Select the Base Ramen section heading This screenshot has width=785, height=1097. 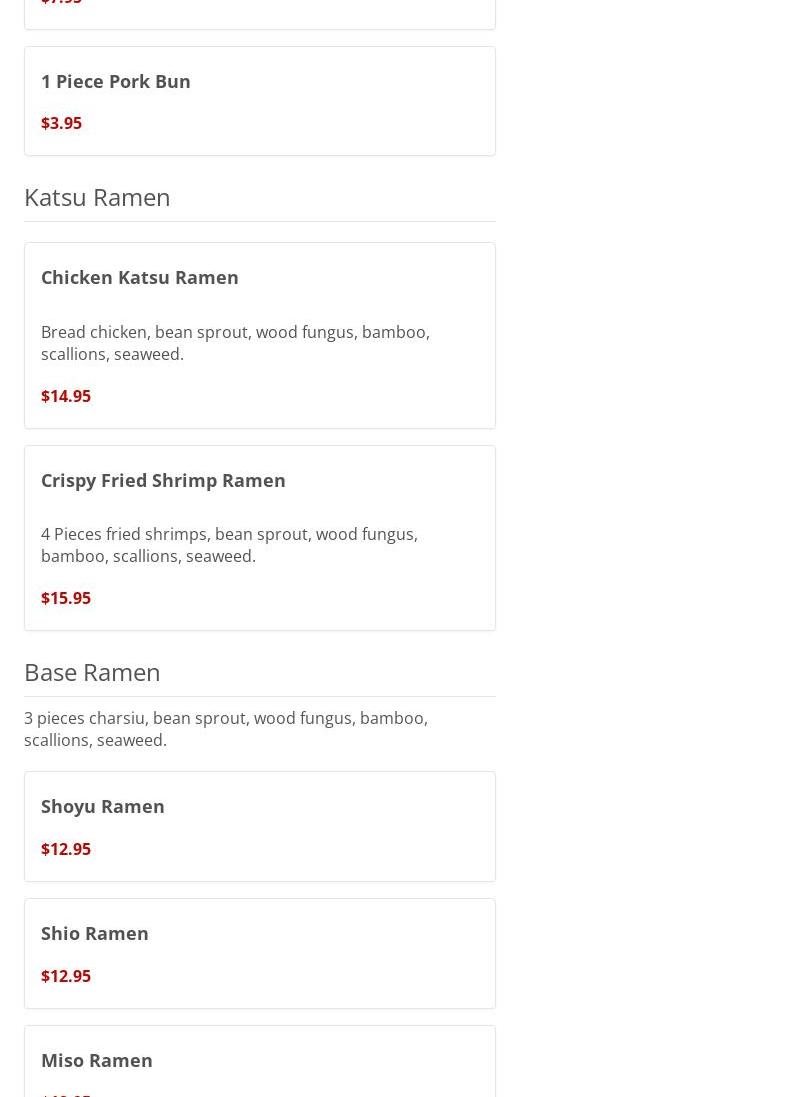click(92, 672)
